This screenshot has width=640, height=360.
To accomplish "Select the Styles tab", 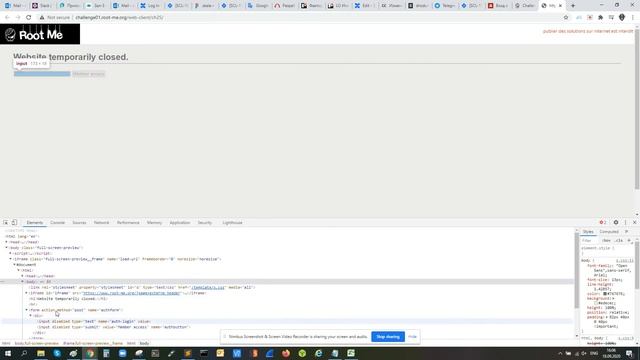I will point(588,231).
